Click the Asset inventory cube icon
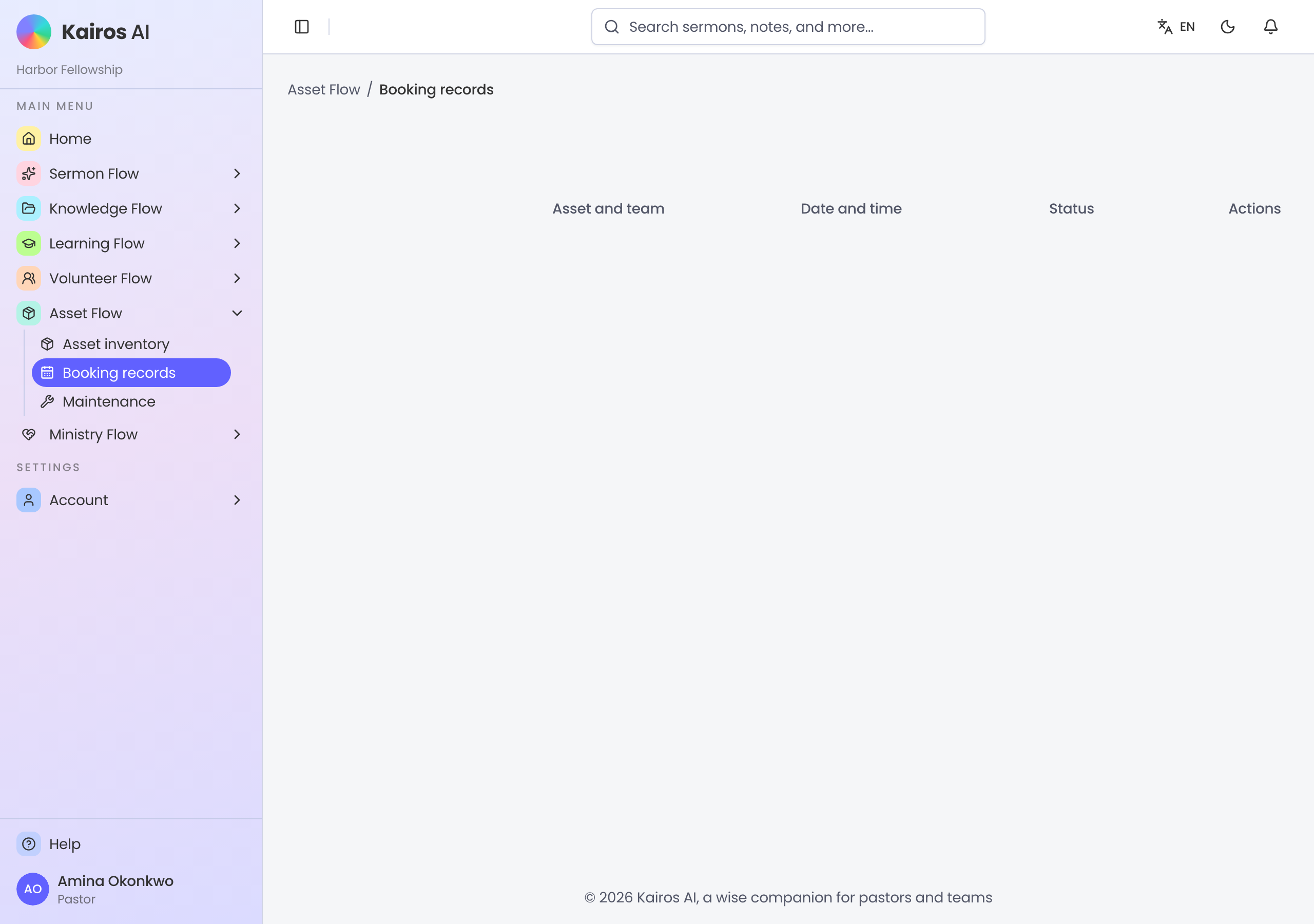 pyautogui.click(x=48, y=344)
